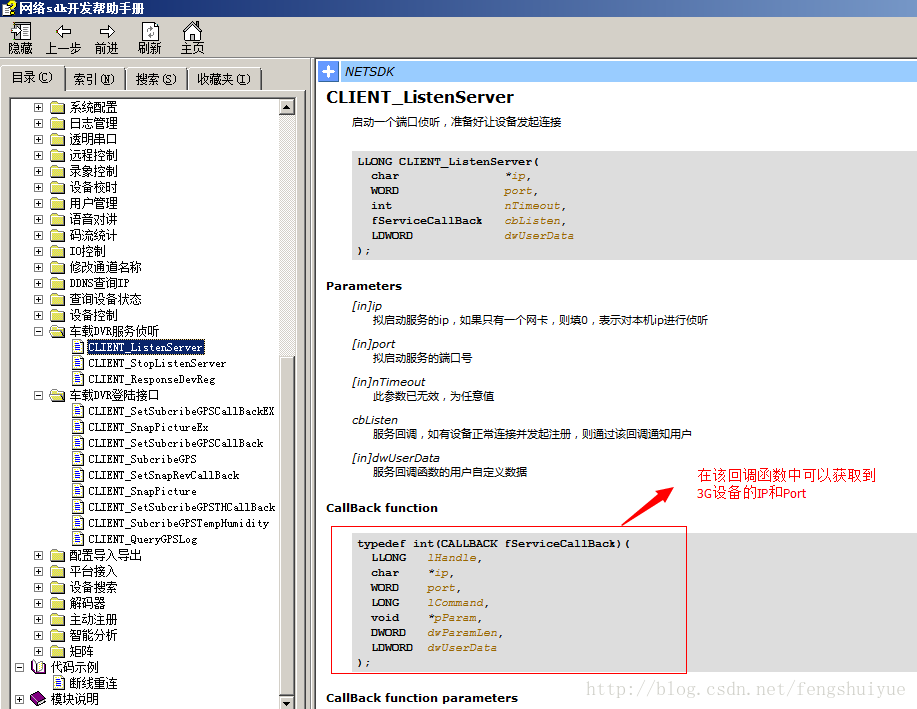Click the 平台接入 folder icon
917x709 pixels.
[57, 571]
